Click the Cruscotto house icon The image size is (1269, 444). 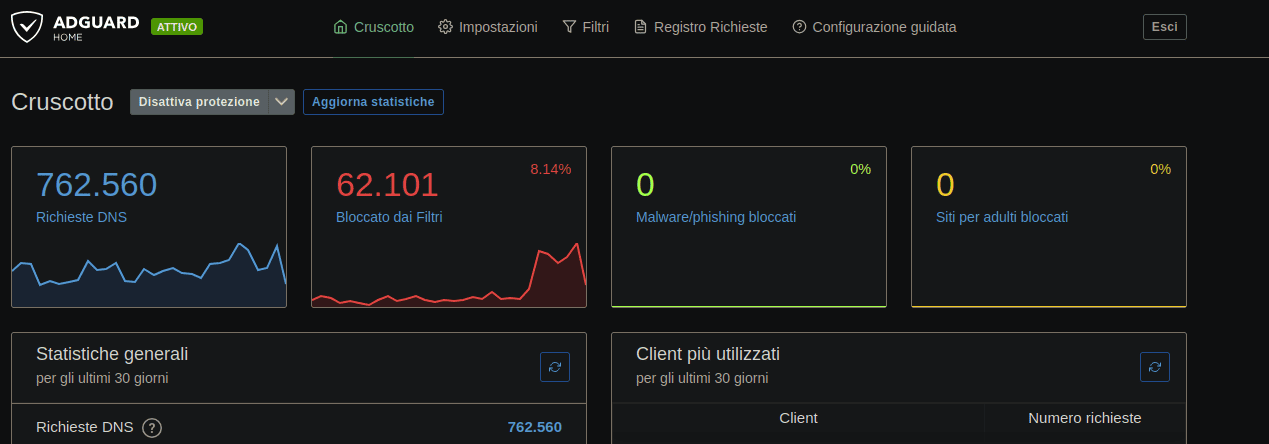click(x=340, y=27)
